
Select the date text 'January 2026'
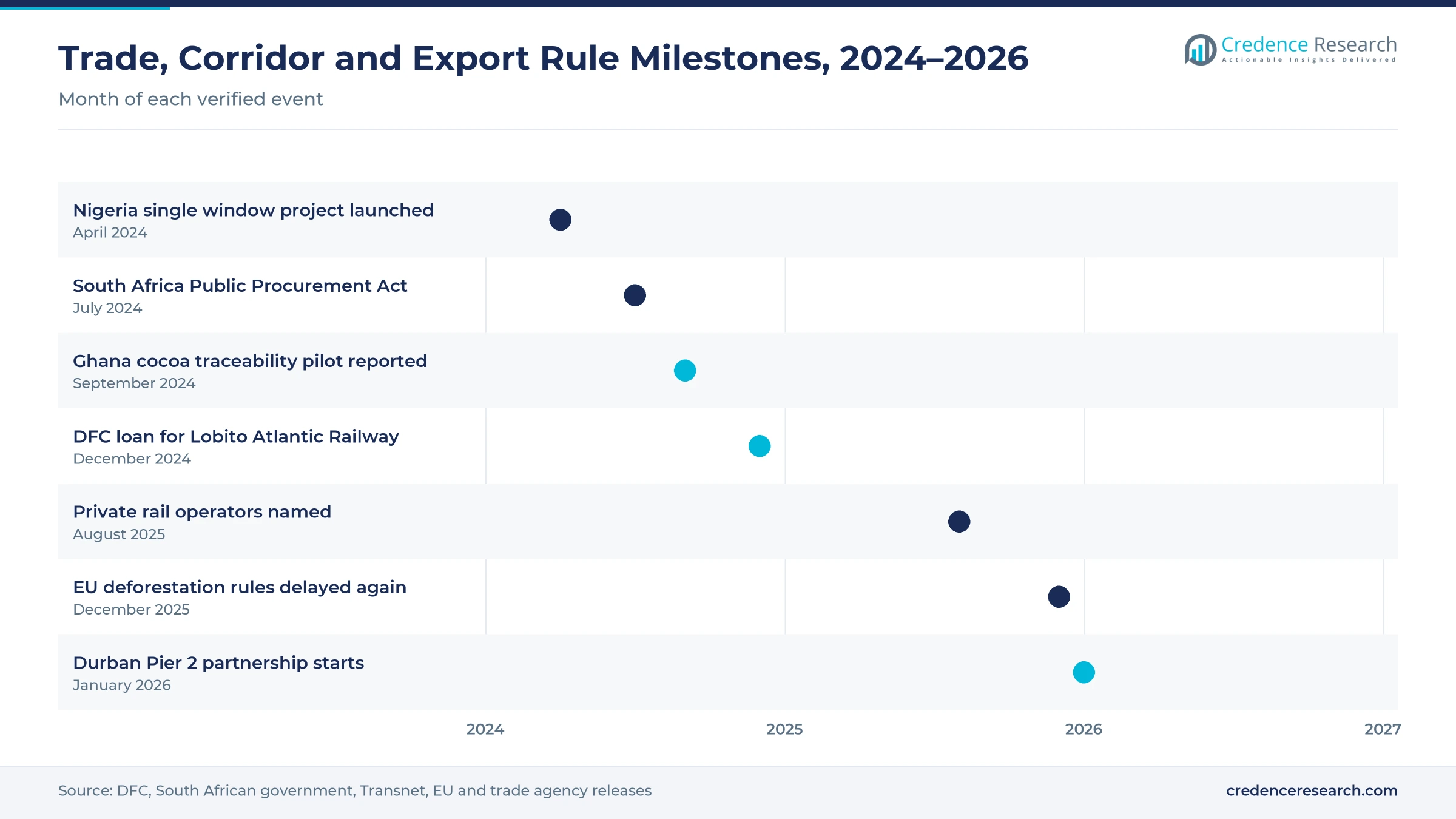pos(121,685)
